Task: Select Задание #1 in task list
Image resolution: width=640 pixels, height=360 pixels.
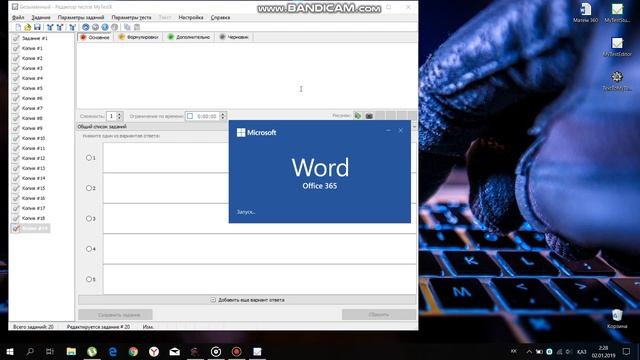Action: [35, 38]
